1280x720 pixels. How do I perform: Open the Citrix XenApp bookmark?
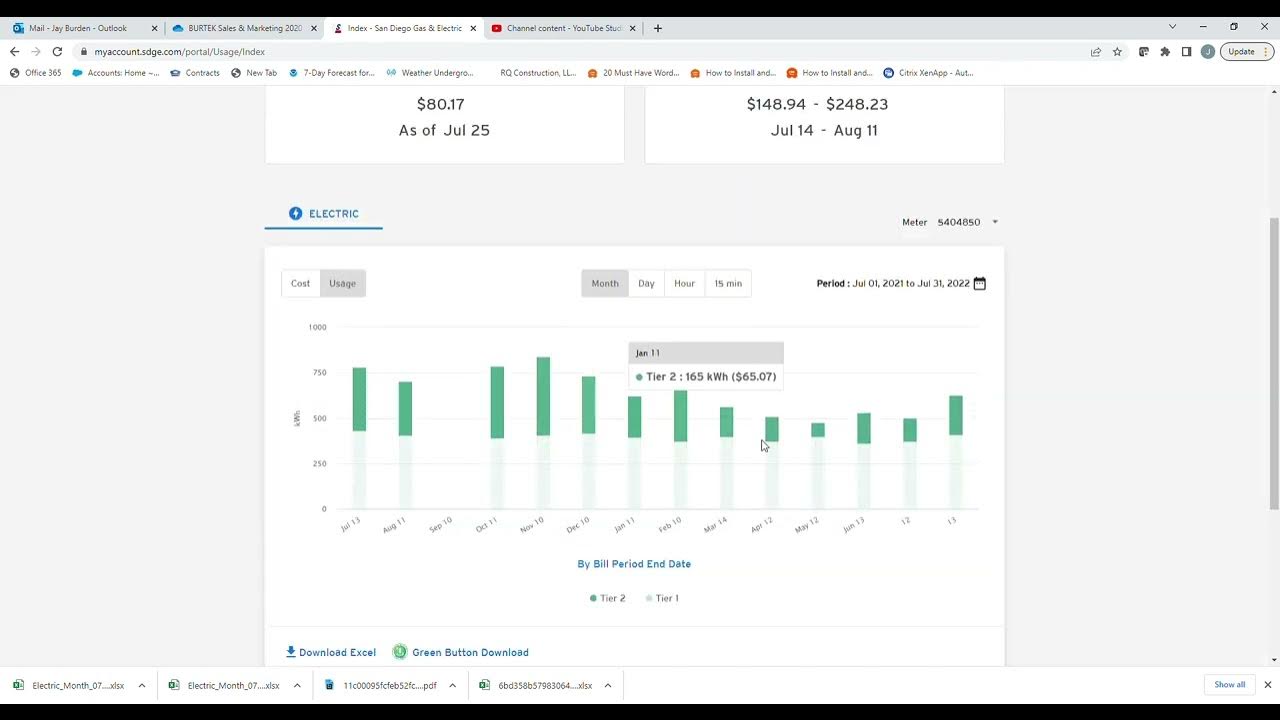[x=928, y=73]
